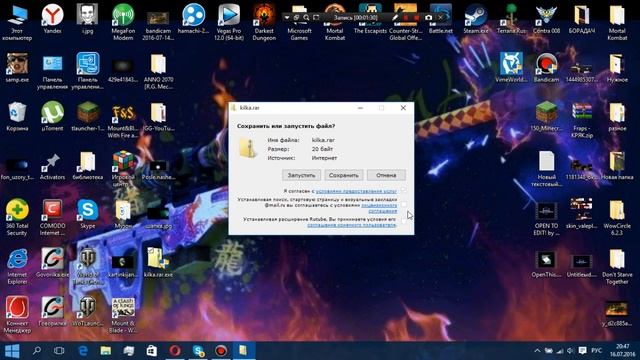Expand the Bandicam recording bar dropdown arrow
Viewport: 640px width, 360px height.
[x=287, y=18]
